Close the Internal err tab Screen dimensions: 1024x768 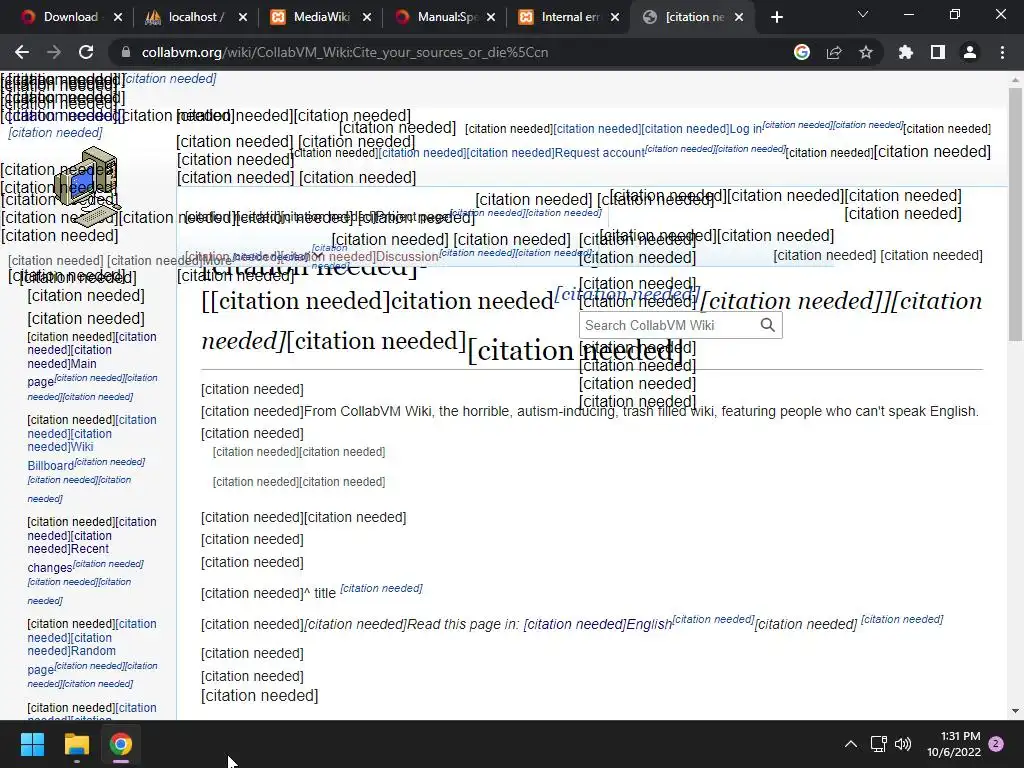[615, 18]
